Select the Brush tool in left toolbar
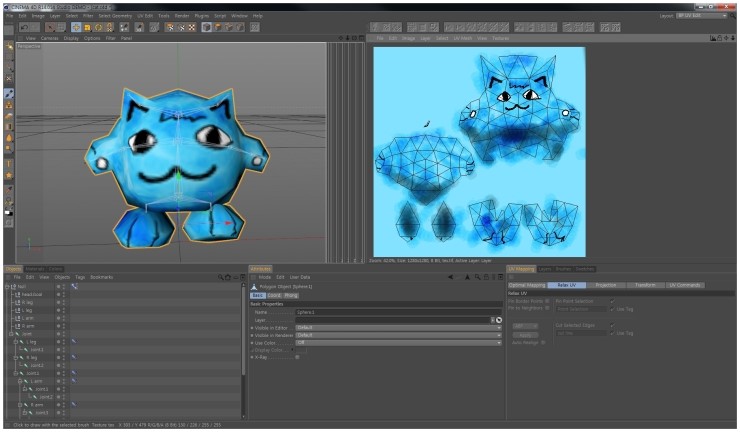Viewport: 740px width, 432px height. (9, 93)
